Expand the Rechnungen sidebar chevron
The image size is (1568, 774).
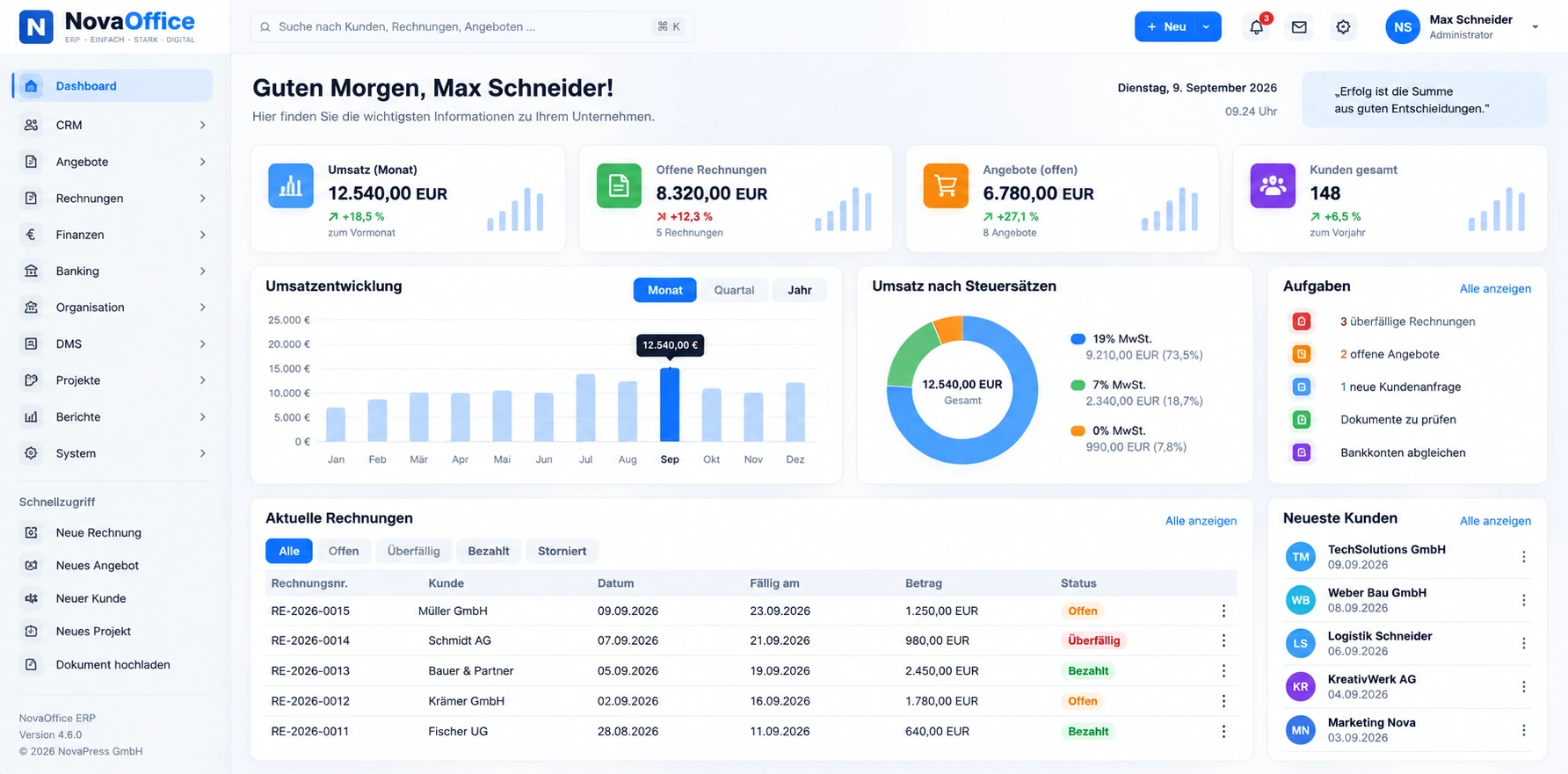point(203,199)
